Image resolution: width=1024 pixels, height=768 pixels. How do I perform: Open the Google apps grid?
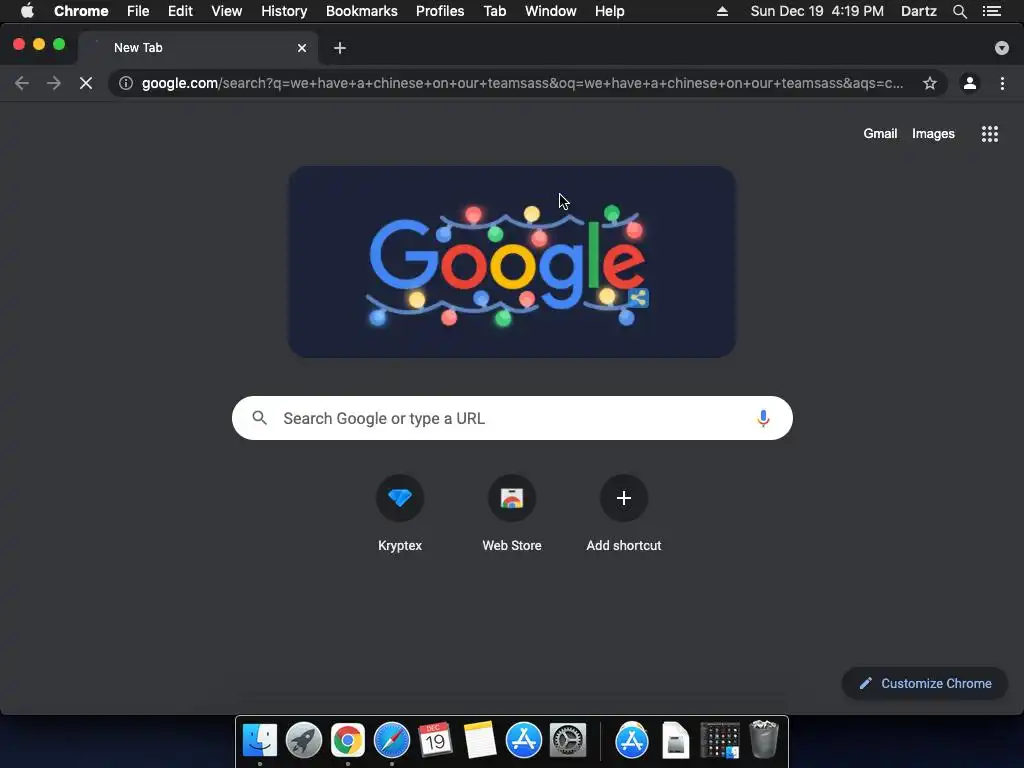click(990, 134)
